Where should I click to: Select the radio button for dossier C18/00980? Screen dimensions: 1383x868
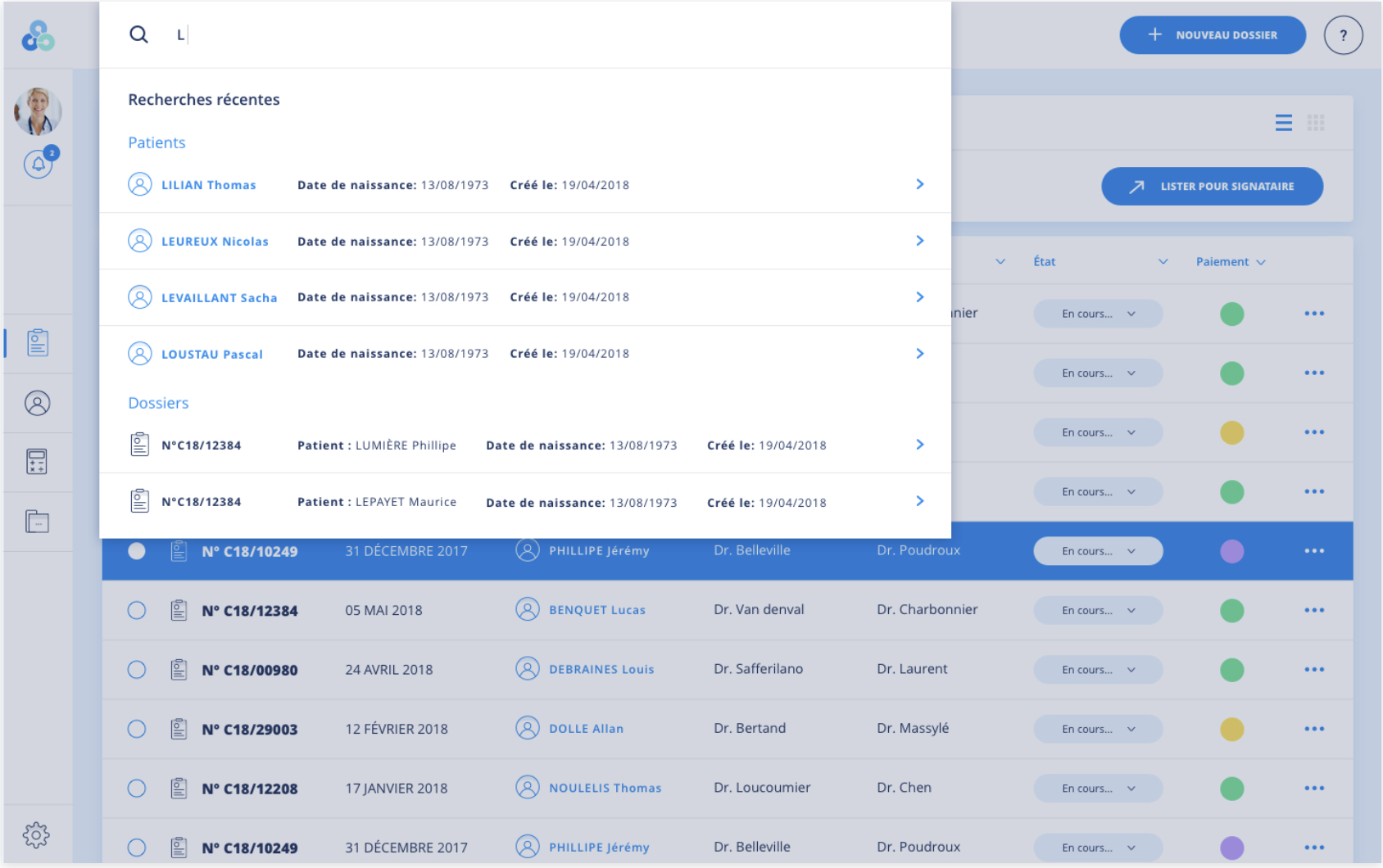tap(137, 669)
